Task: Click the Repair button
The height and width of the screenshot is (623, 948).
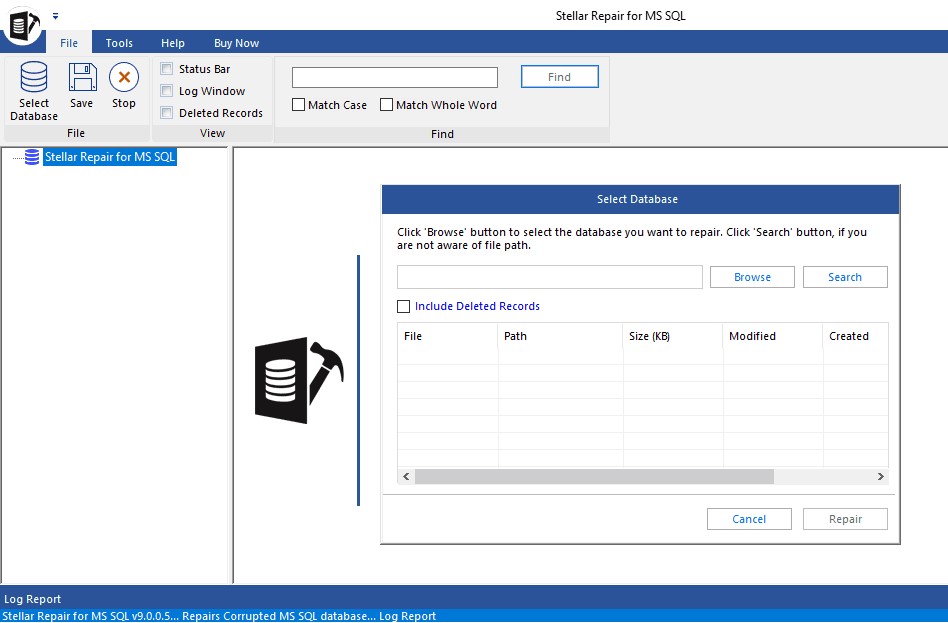Action: tap(845, 518)
